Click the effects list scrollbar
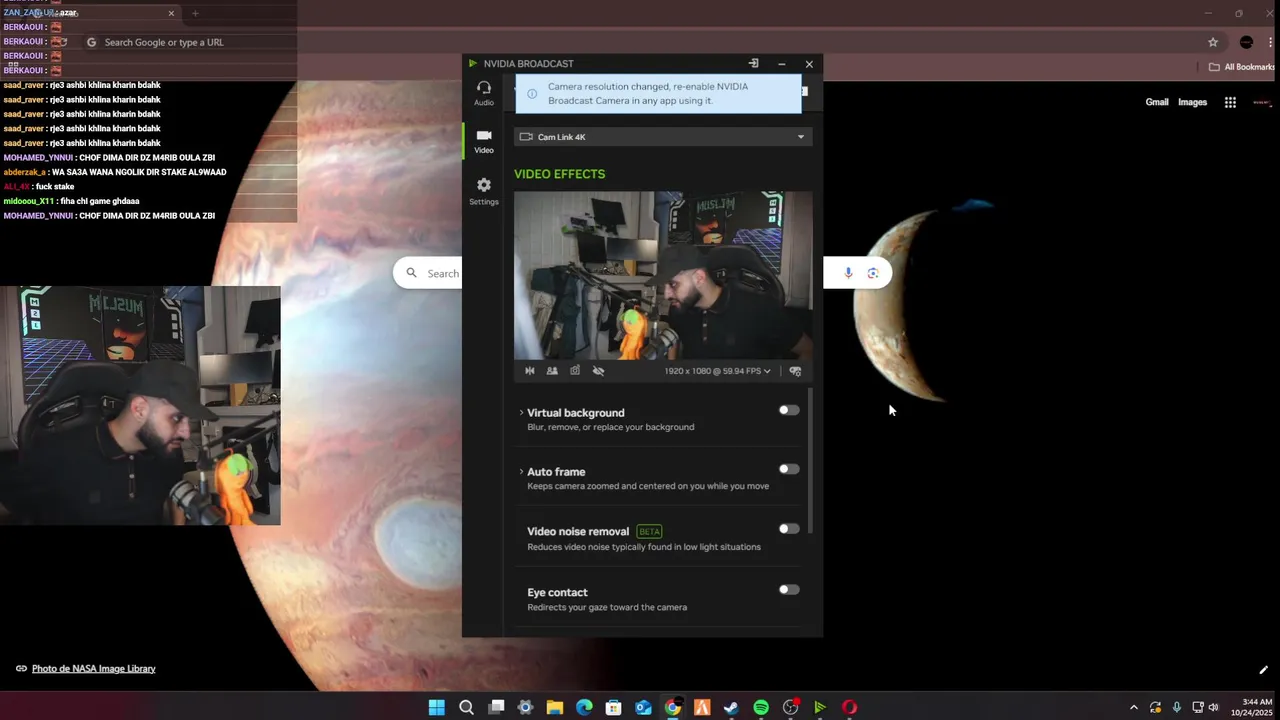This screenshot has height=720, width=1280. click(x=809, y=462)
